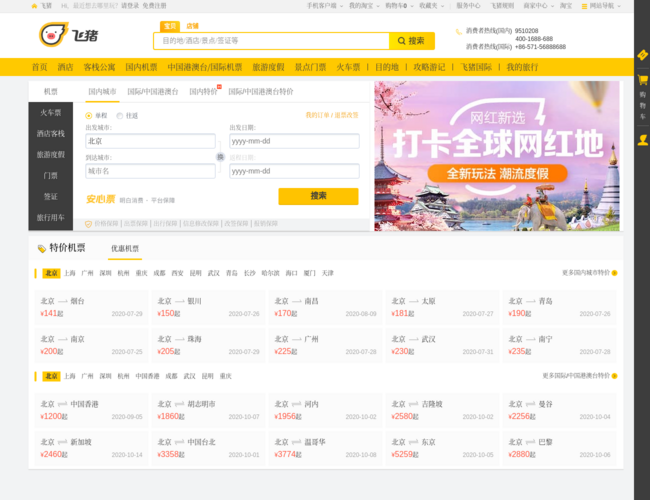The height and width of the screenshot is (500, 650).
Task: Click the 网站导航 list icon
Action: point(584,5)
